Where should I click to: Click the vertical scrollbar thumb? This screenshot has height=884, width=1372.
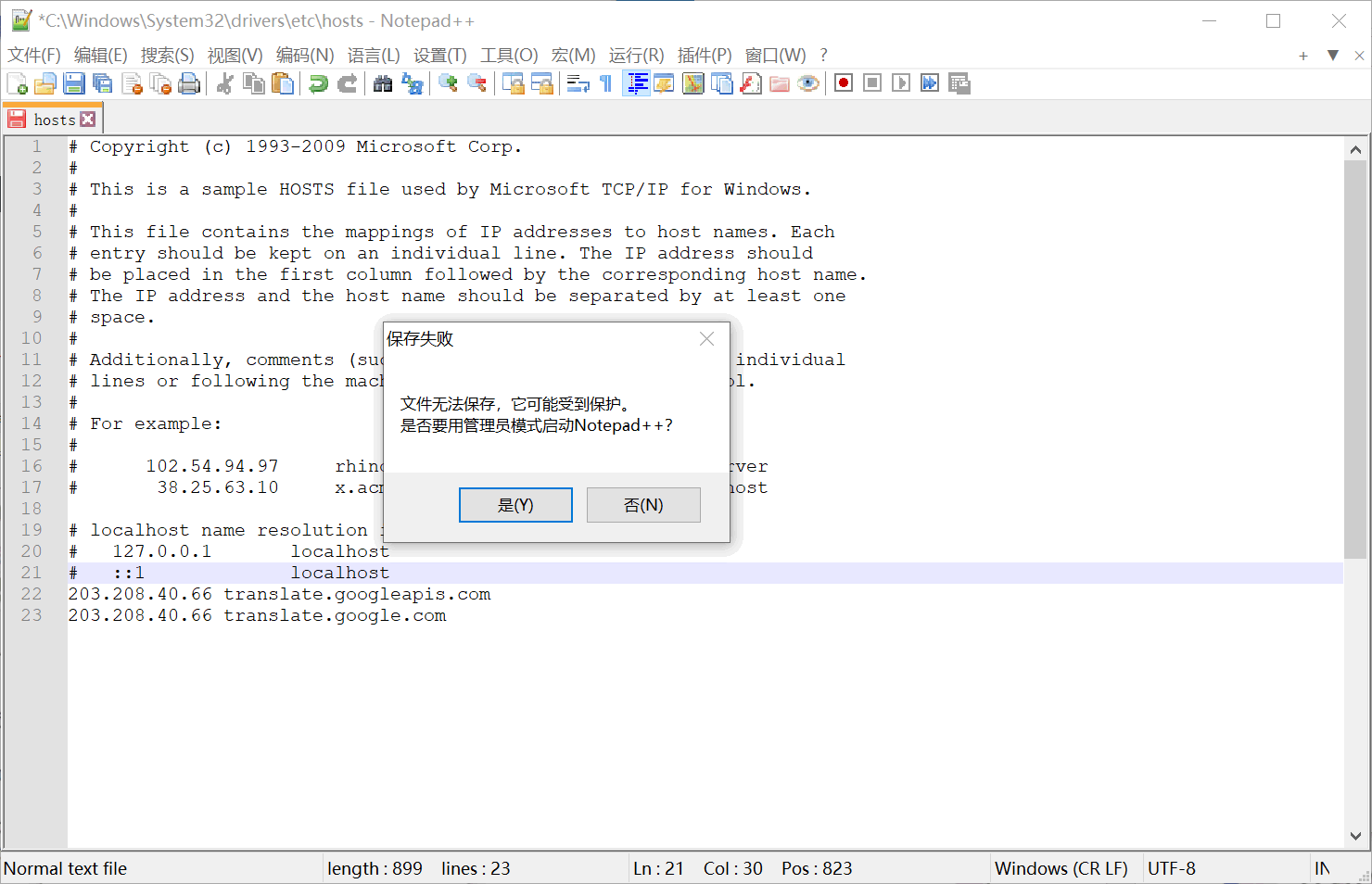pos(1355,360)
